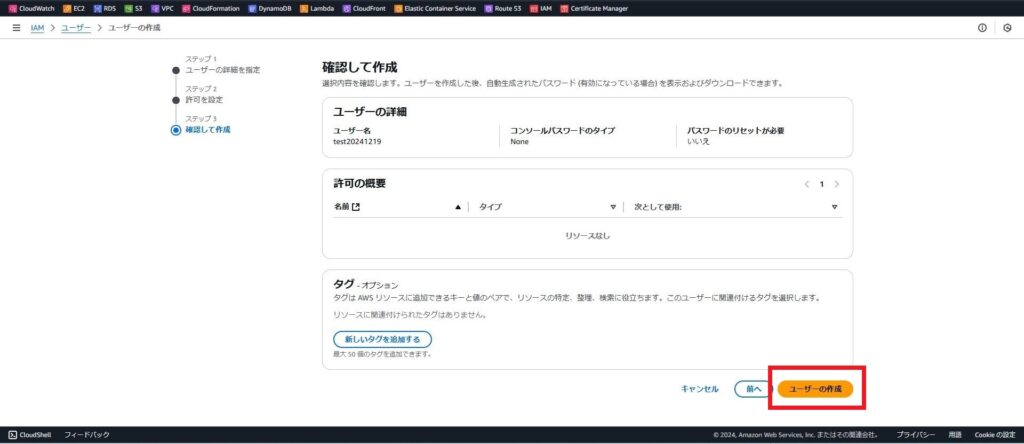Viewport: 1024px width, 444px height.
Task: Sort by 次として使用 column
Action: pos(835,207)
